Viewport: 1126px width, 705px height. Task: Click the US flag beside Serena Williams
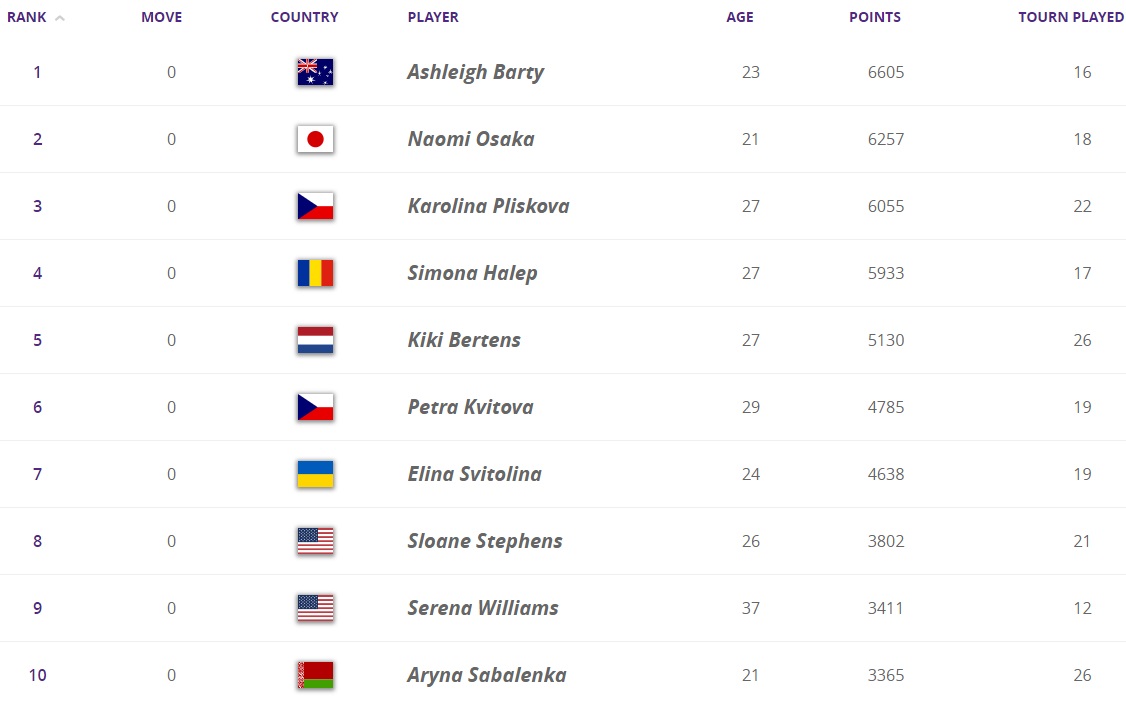[x=315, y=608]
